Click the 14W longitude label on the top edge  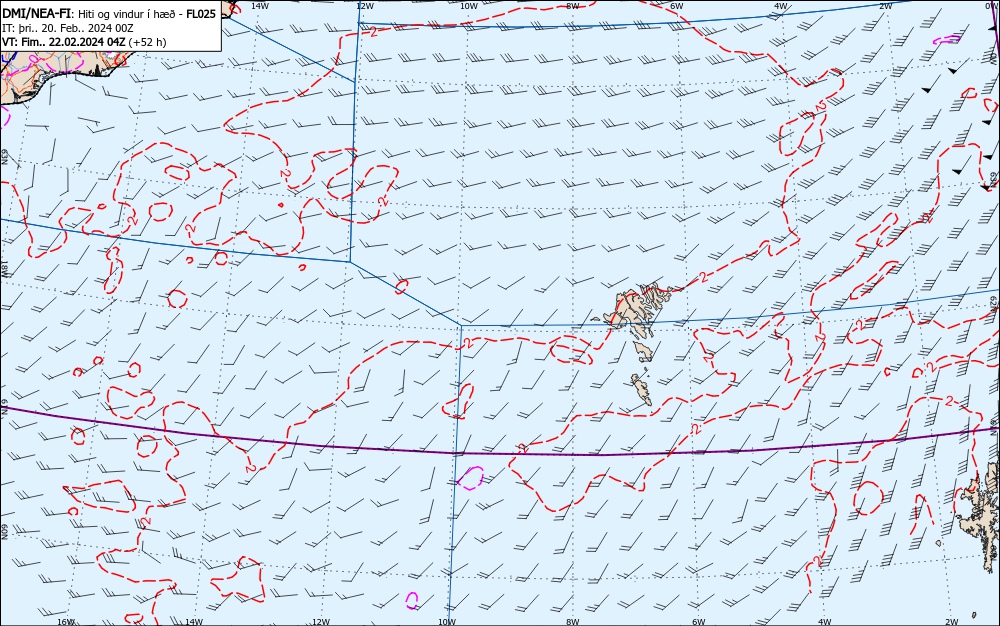click(x=260, y=5)
